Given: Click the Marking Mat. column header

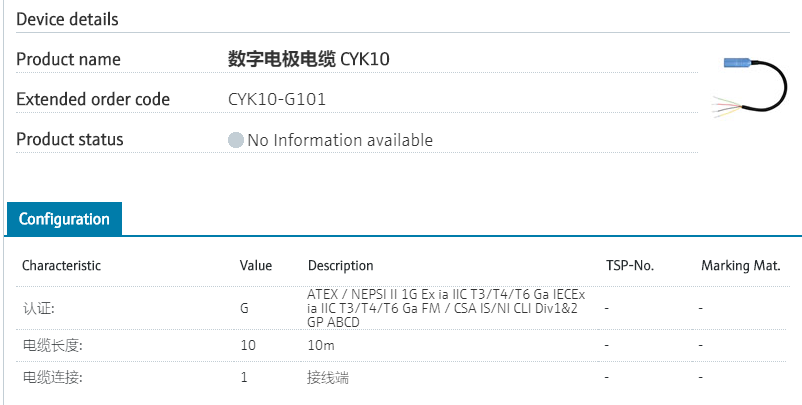Looking at the screenshot, I should [740, 266].
